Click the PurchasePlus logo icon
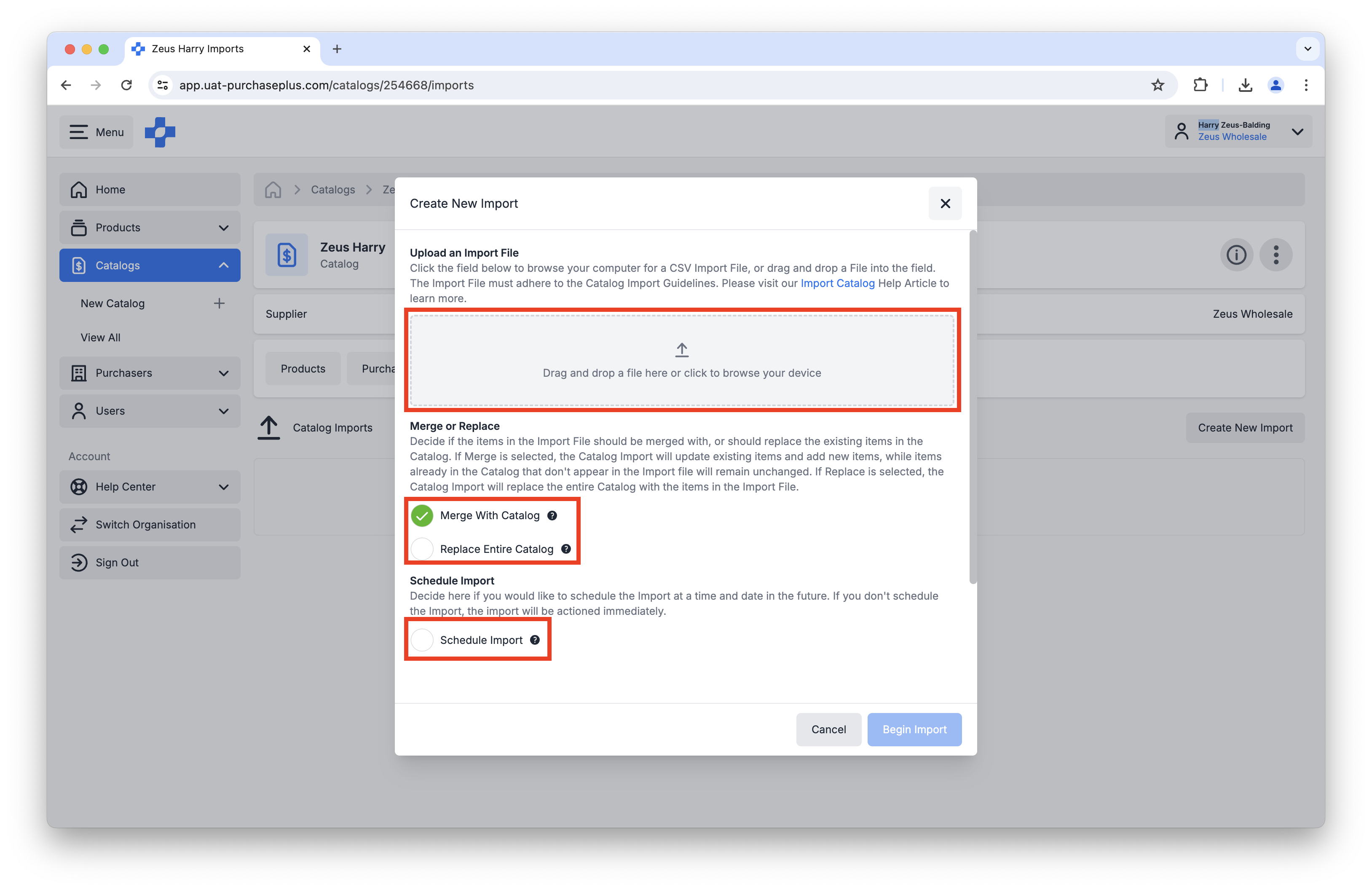Viewport: 1372px width, 890px height. point(160,132)
